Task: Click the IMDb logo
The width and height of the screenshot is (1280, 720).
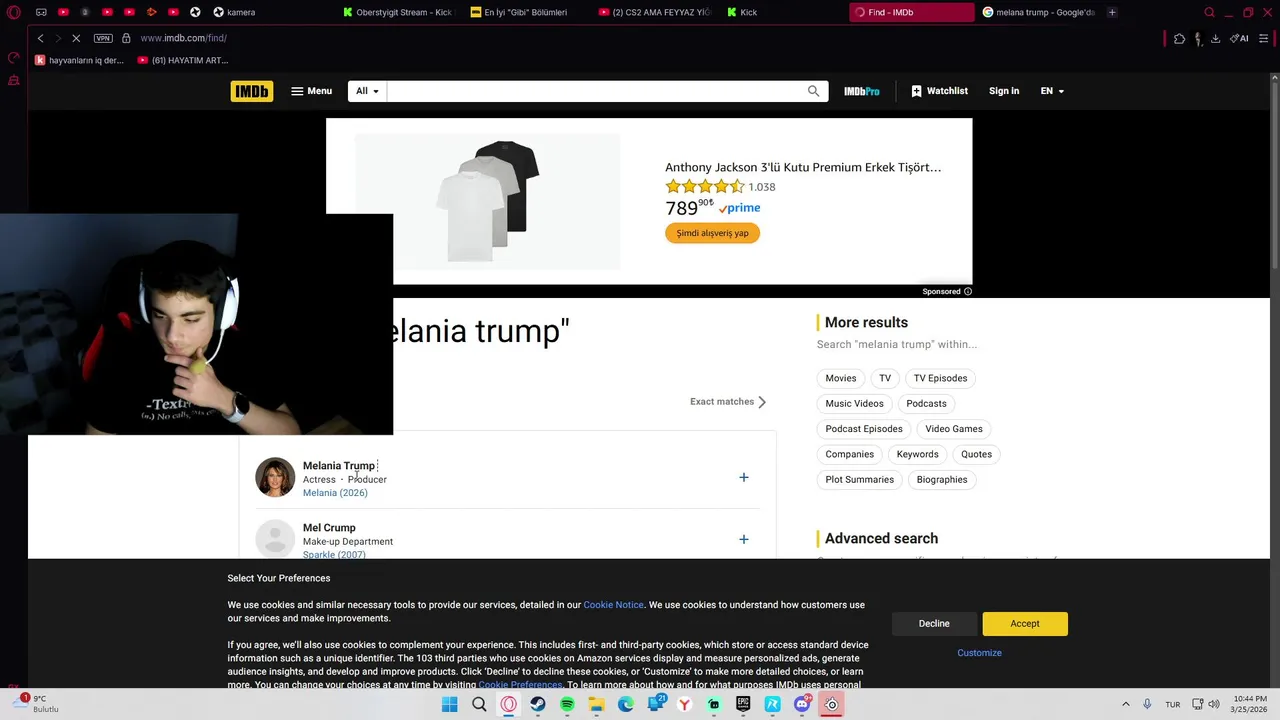Action: (252, 91)
